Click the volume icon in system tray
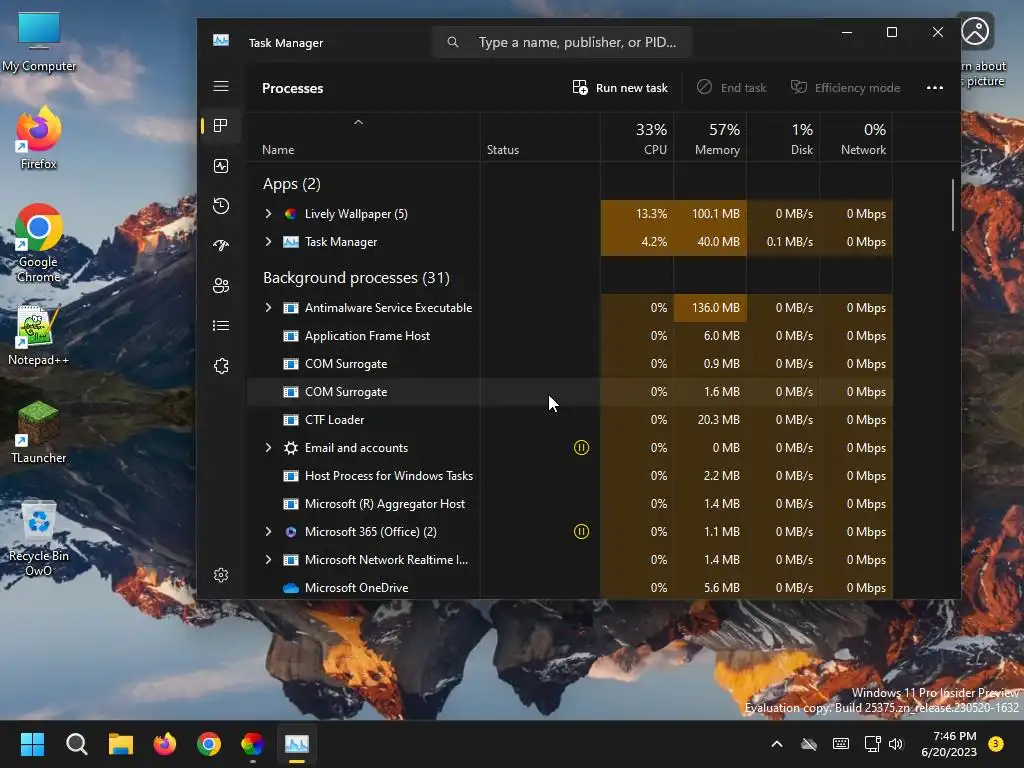The width and height of the screenshot is (1024, 768). pos(896,744)
